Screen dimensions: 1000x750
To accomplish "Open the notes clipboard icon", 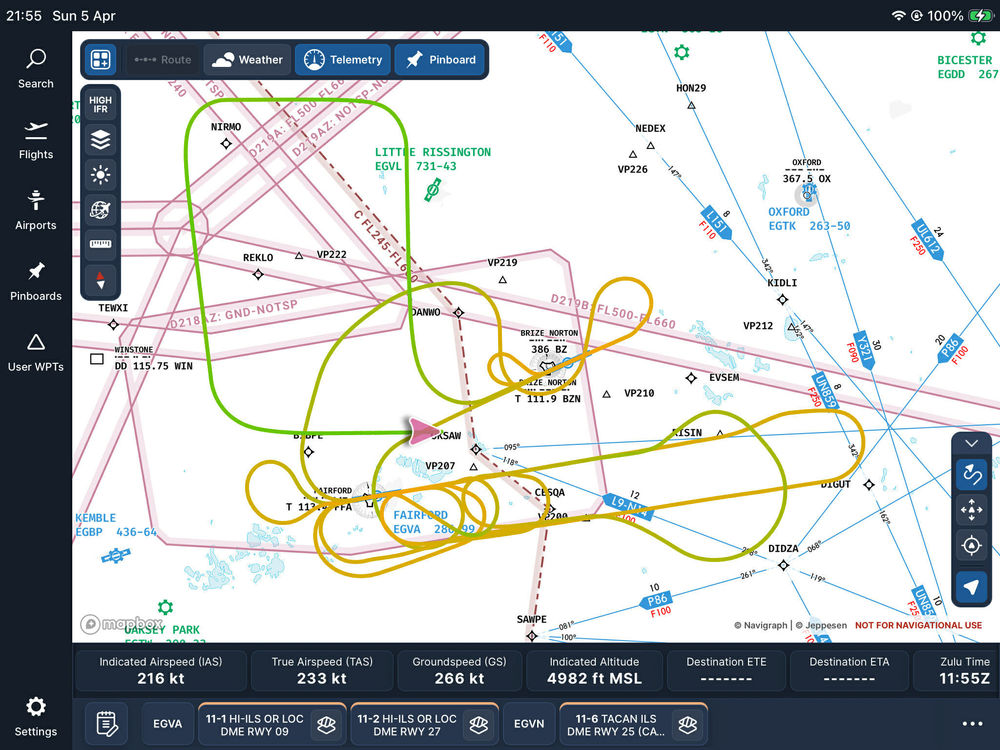I will (x=106, y=723).
